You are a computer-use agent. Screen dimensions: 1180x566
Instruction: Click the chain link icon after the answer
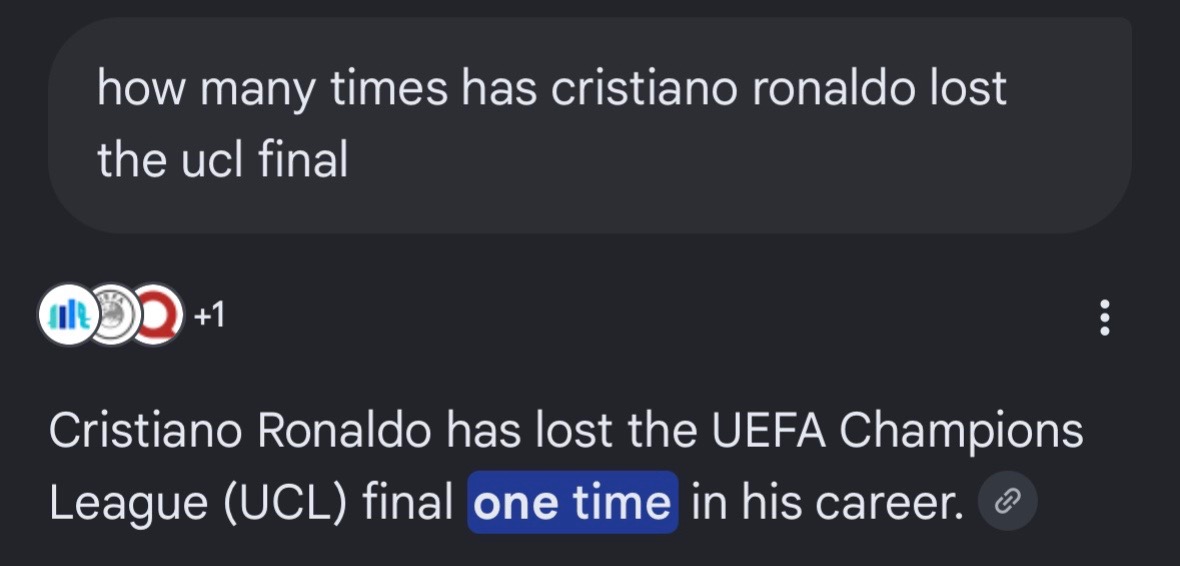tap(1008, 502)
